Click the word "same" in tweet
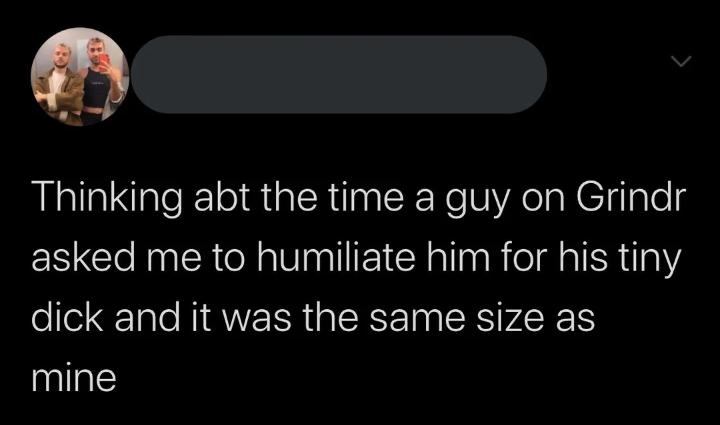The image size is (720, 425). tap(417, 320)
